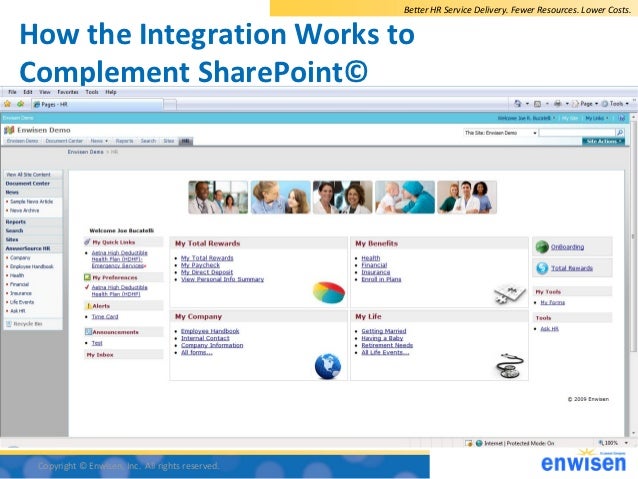638x479 pixels.
Task: Open the browser Tools dropdown in toolbar
Action: tap(615, 104)
